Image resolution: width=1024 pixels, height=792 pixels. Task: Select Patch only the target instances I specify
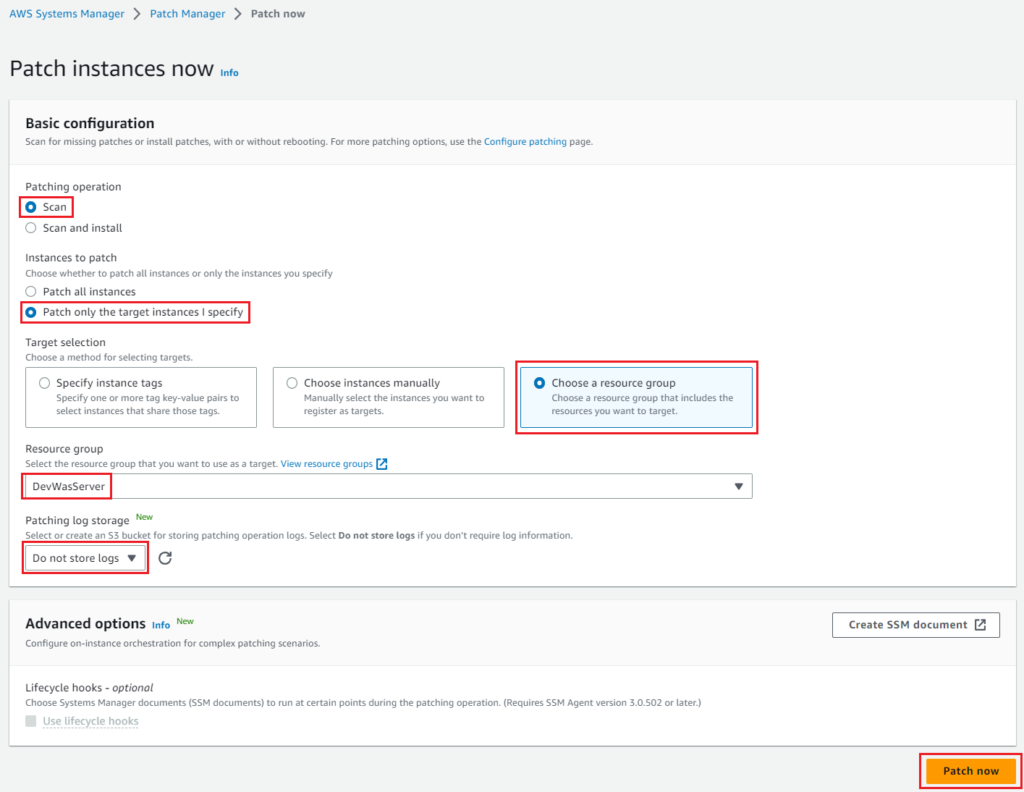tap(31, 312)
